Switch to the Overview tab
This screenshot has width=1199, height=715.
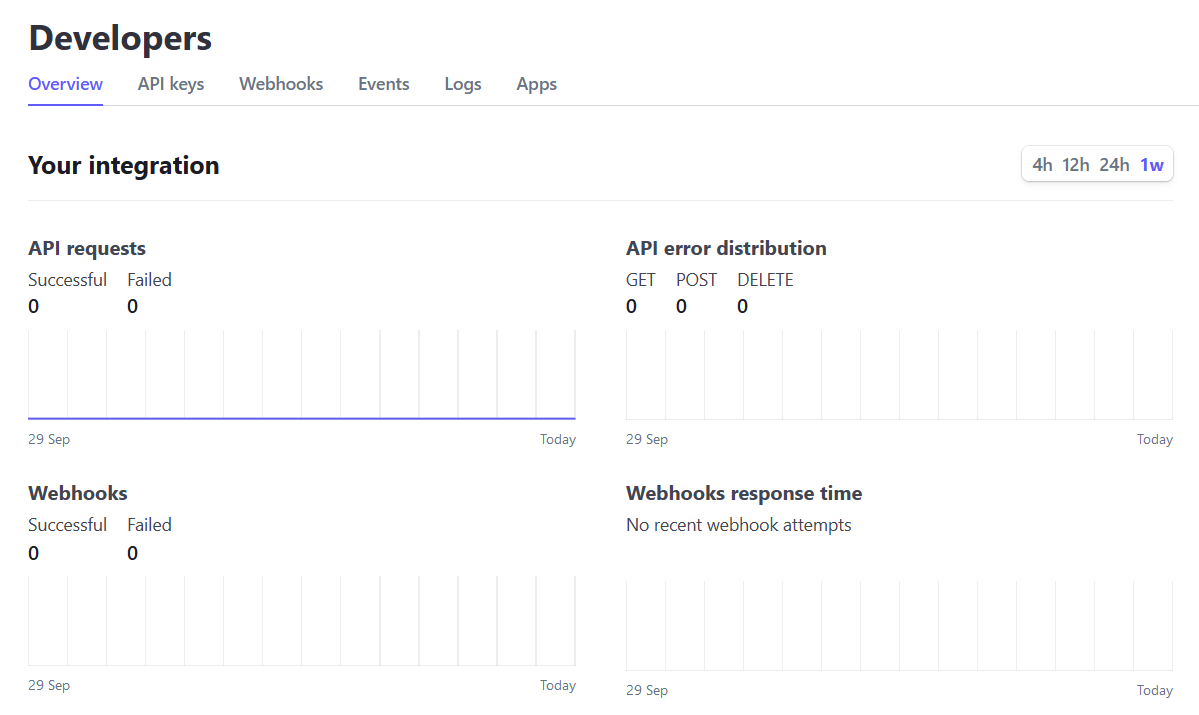(65, 84)
